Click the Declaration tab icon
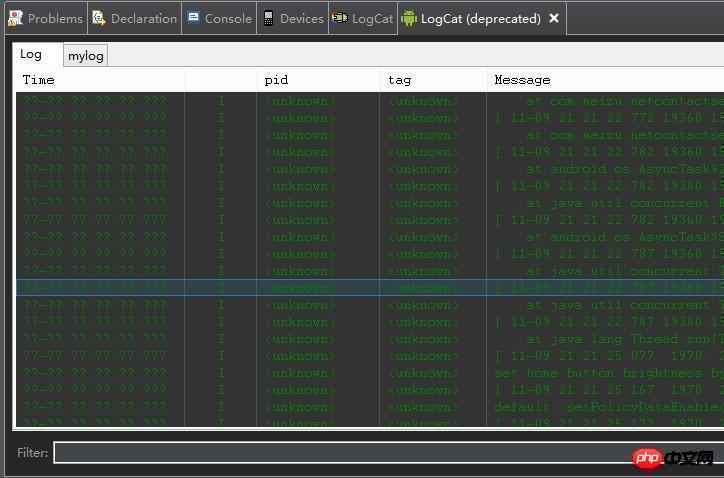 [x=98, y=18]
